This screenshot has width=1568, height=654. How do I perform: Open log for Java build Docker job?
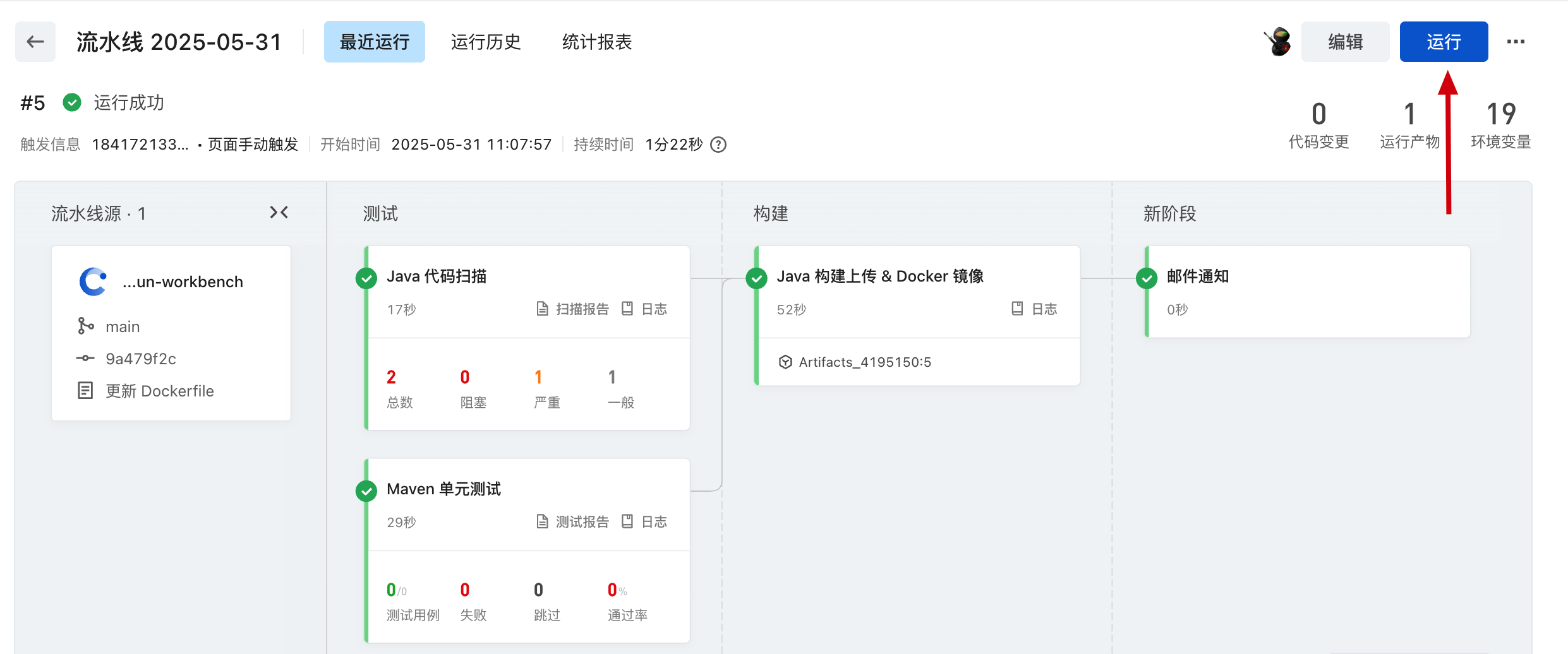[1035, 309]
